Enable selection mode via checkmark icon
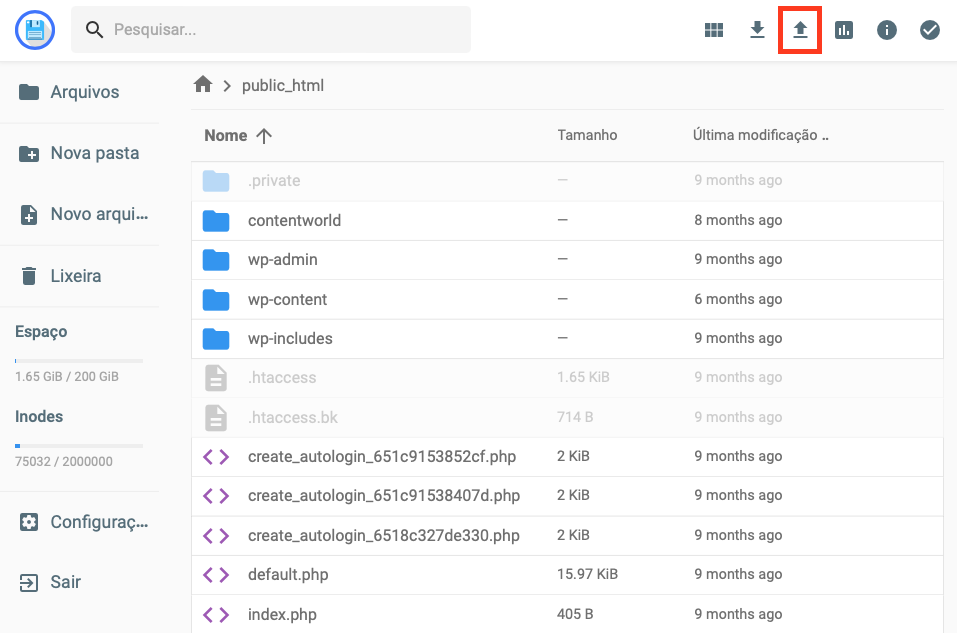Image resolution: width=957 pixels, height=633 pixels. point(929,30)
